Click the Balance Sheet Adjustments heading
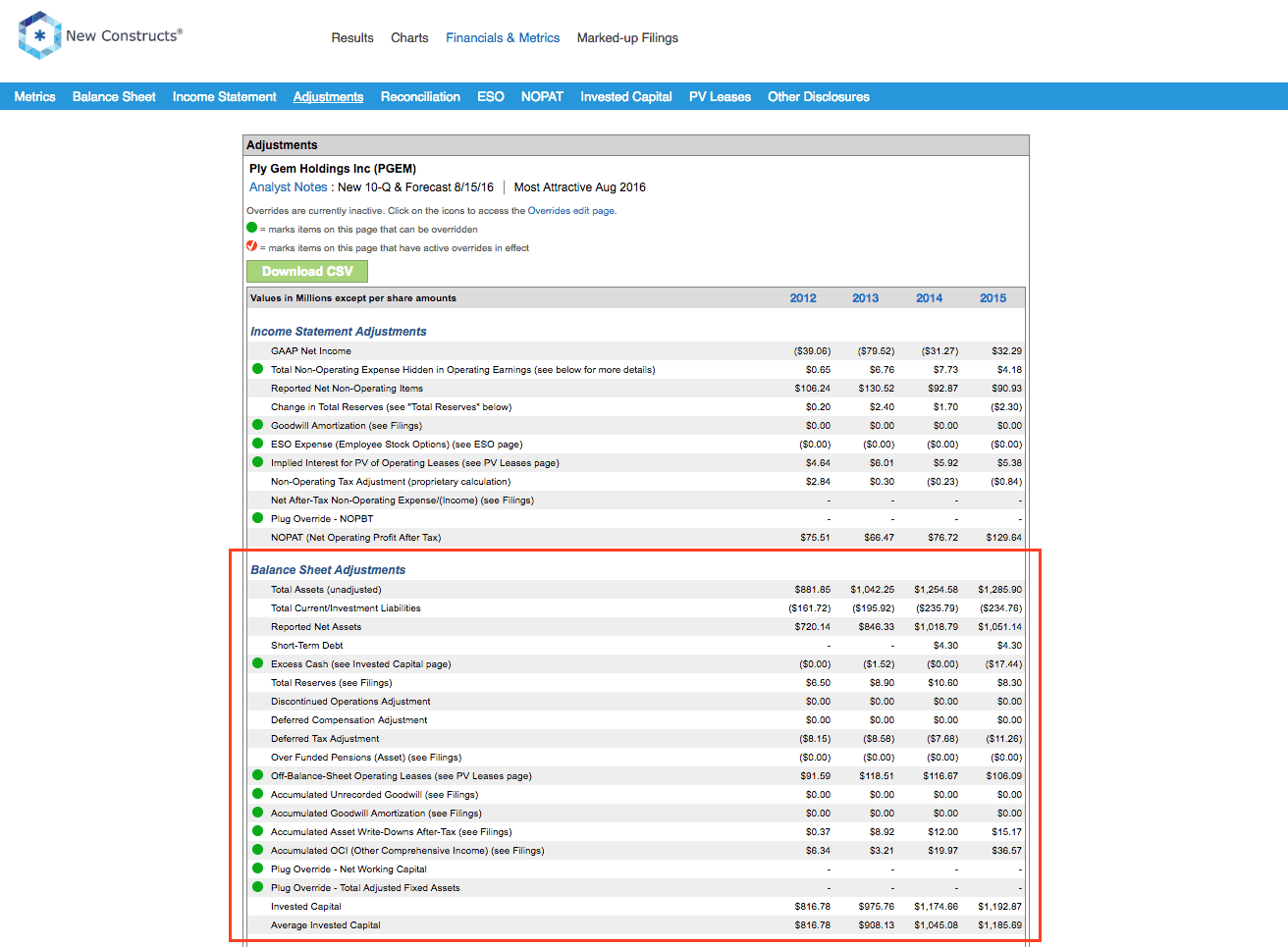Screen dimensions: 1288x947 [328, 570]
